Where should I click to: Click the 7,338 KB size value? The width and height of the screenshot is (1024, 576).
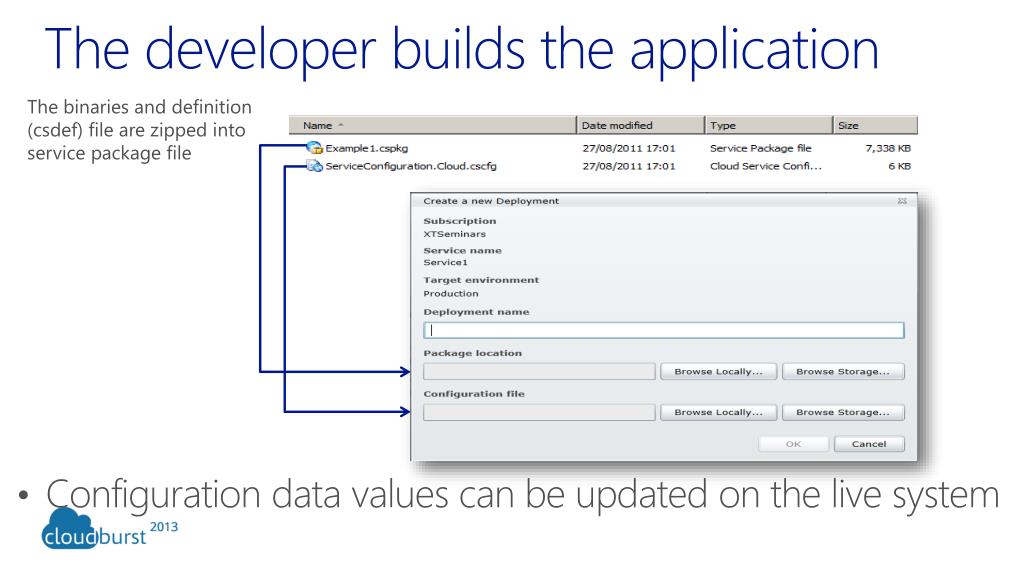coord(888,148)
